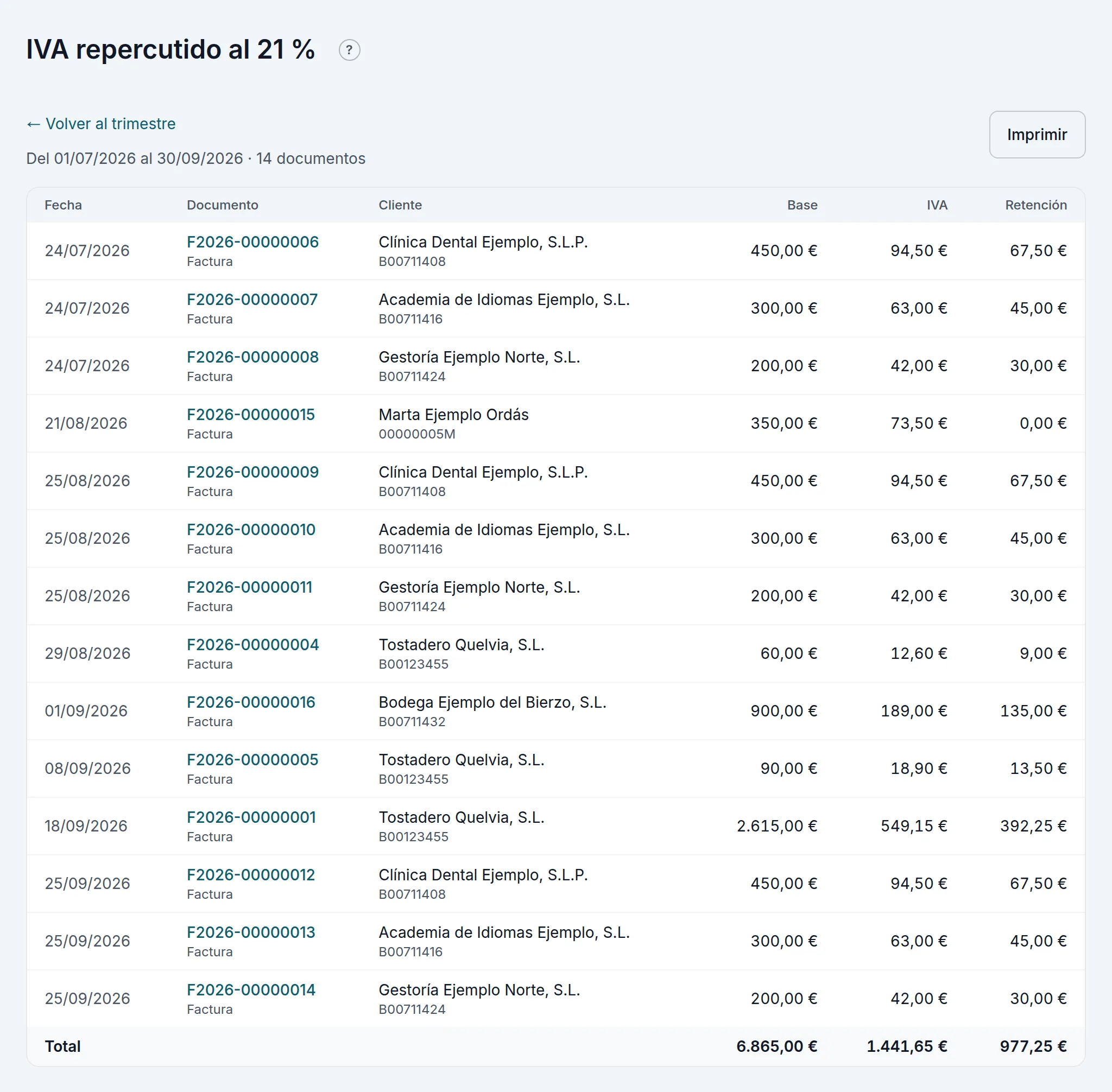This screenshot has width=1112, height=1092.
Task: Open invoice F2026-00000008
Action: [x=252, y=357]
